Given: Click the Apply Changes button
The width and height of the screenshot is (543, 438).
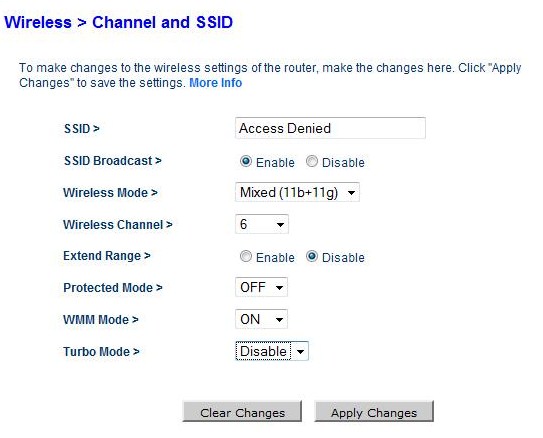Looking at the screenshot, I should (x=374, y=412).
